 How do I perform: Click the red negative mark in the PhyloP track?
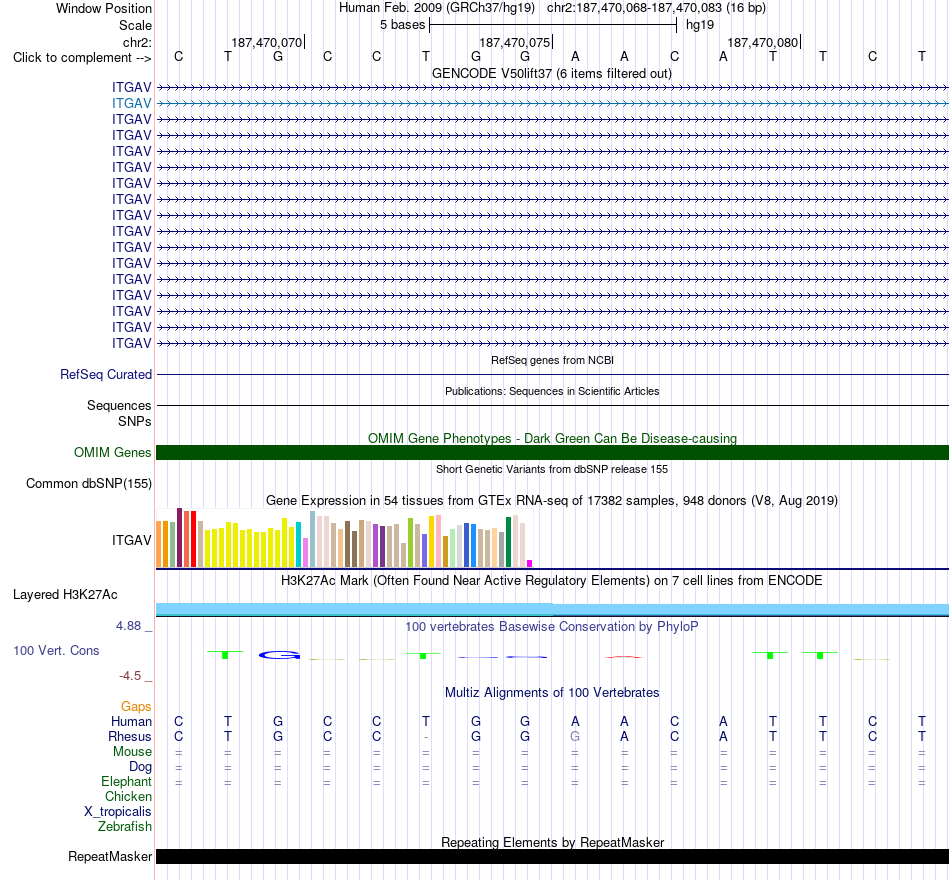[624, 657]
